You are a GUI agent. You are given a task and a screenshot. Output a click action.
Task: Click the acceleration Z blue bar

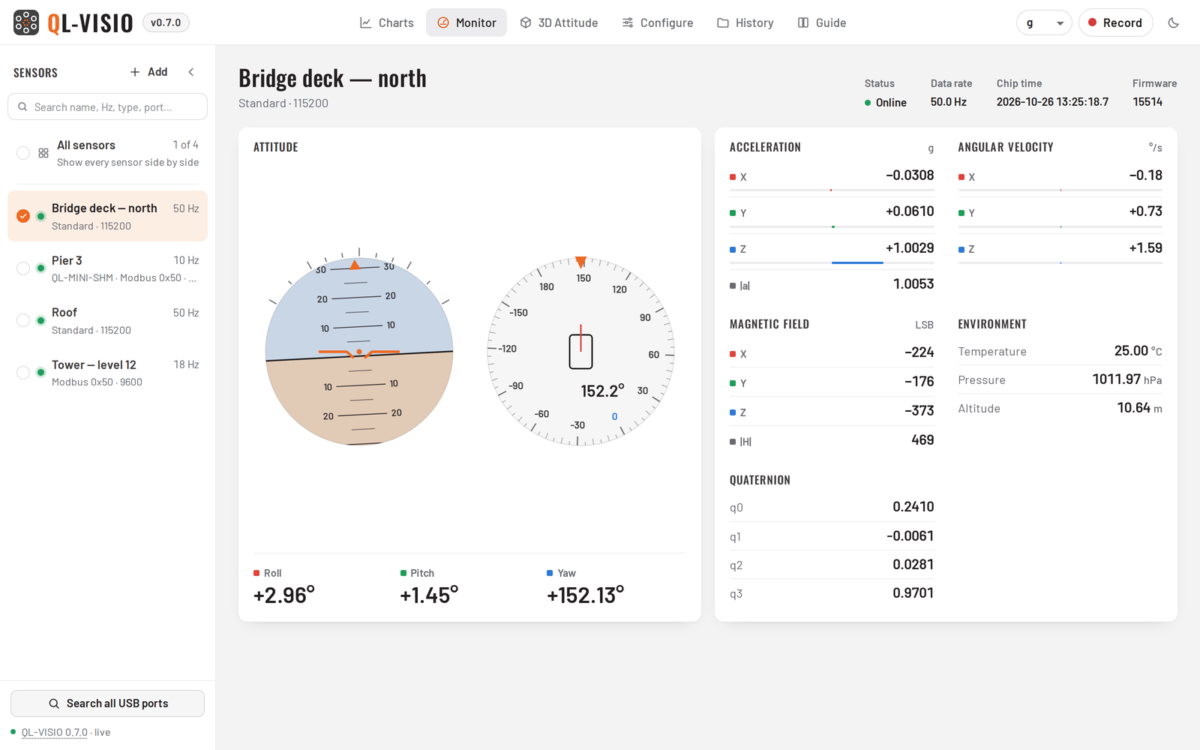pyautogui.click(x=857, y=263)
